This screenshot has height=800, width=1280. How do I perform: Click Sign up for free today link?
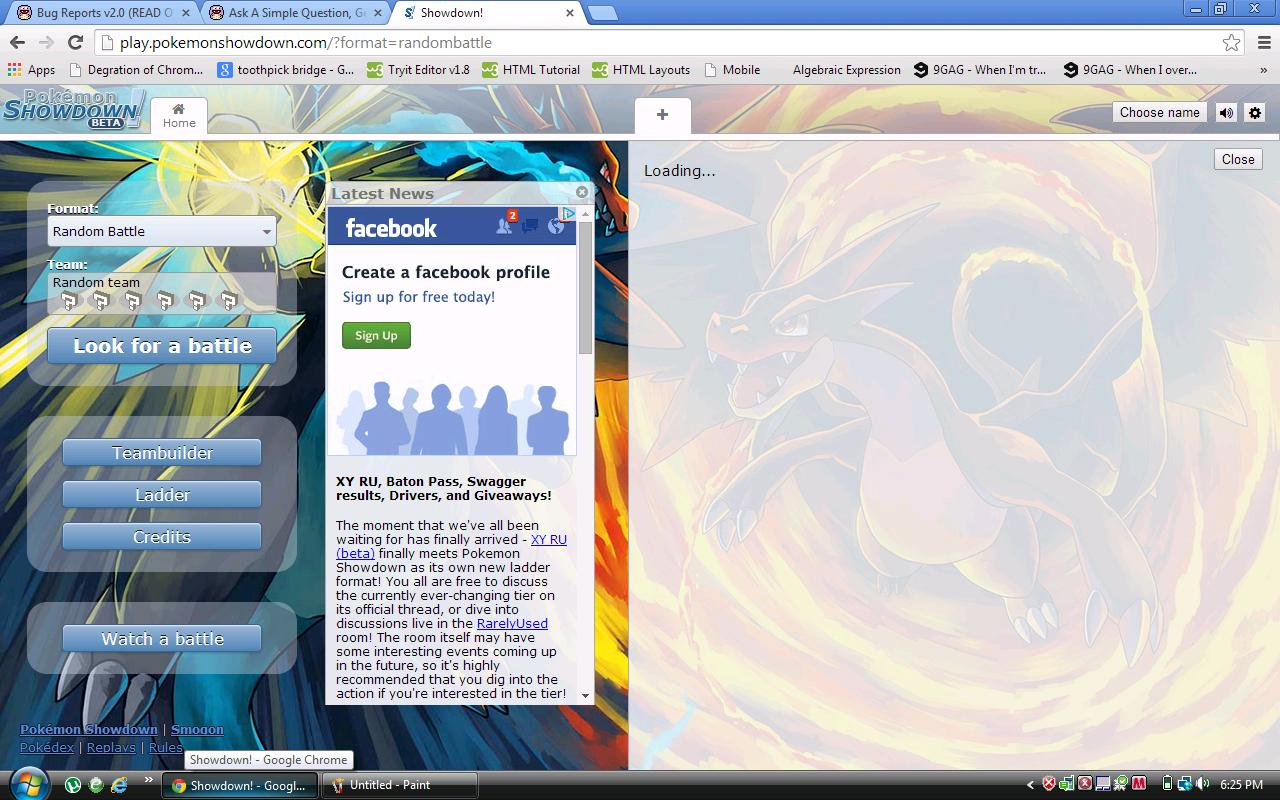coord(419,297)
